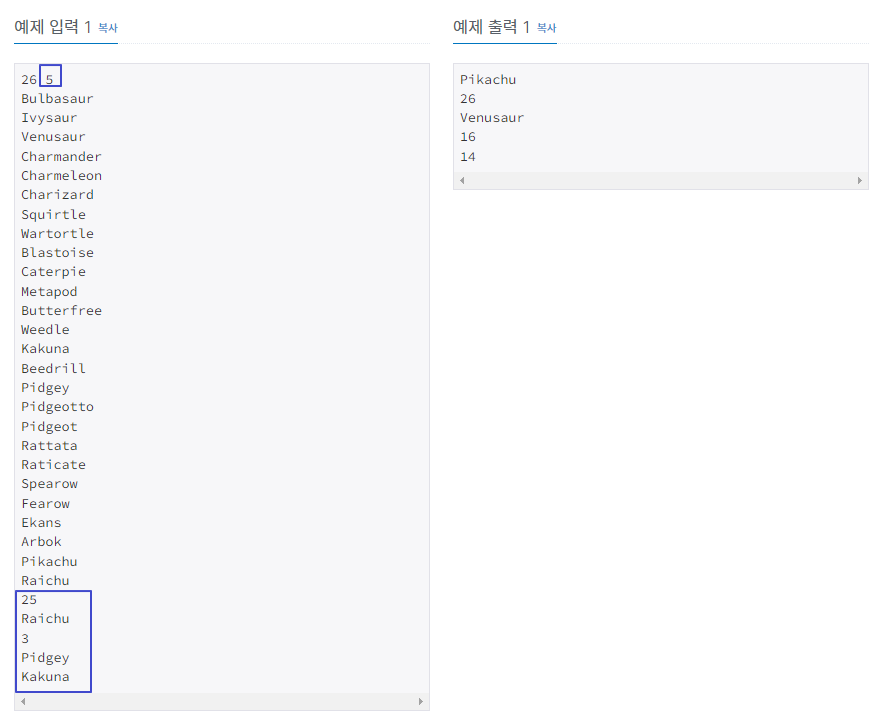880x716 pixels.
Task: Select the Squirtle line
Action: click(x=53, y=214)
